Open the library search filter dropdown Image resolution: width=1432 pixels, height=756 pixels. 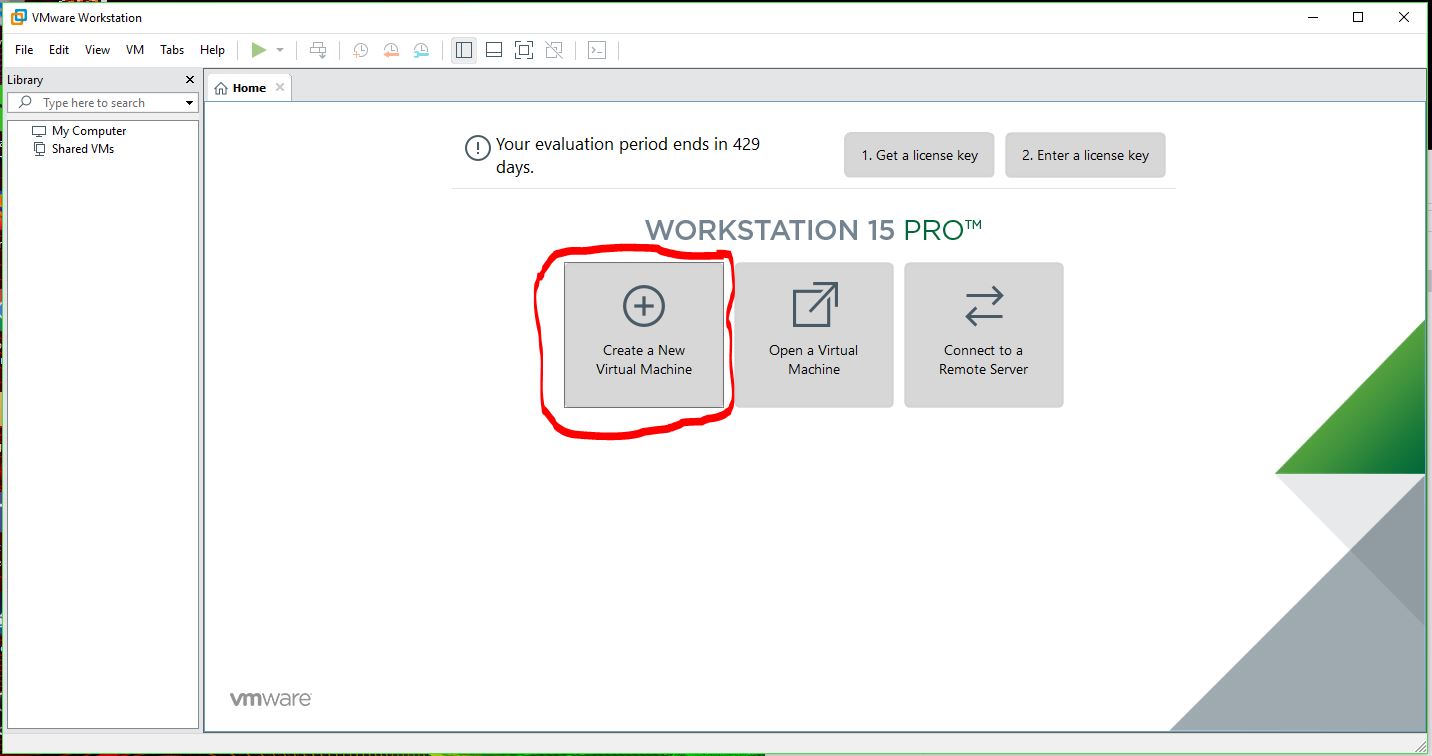pos(189,102)
